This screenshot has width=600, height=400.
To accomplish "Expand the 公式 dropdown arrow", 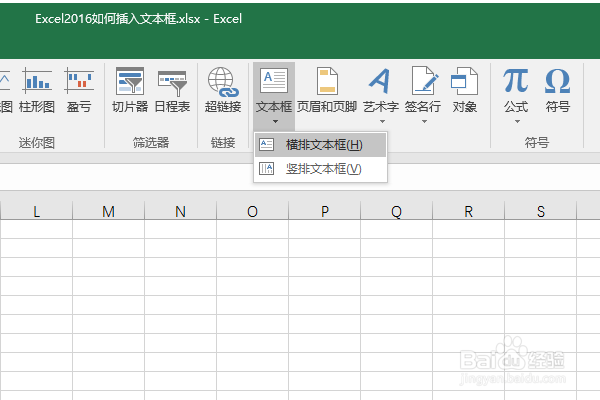I will click(517, 122).
